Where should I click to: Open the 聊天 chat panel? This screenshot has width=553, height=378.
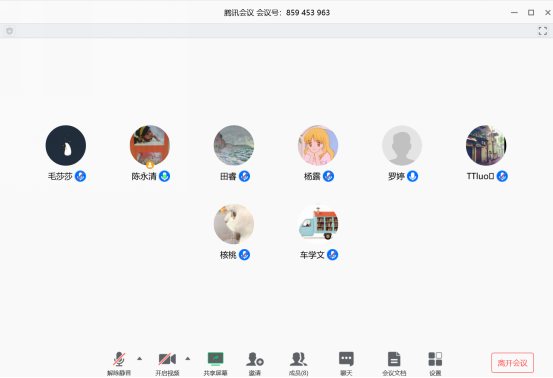[x=346, y=359]
